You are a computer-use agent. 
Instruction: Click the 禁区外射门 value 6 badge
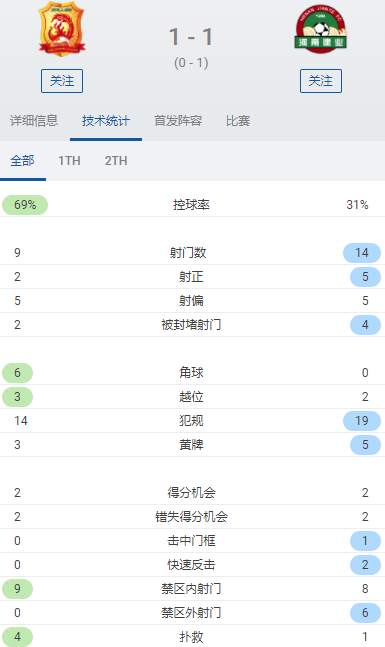(365, 613)
